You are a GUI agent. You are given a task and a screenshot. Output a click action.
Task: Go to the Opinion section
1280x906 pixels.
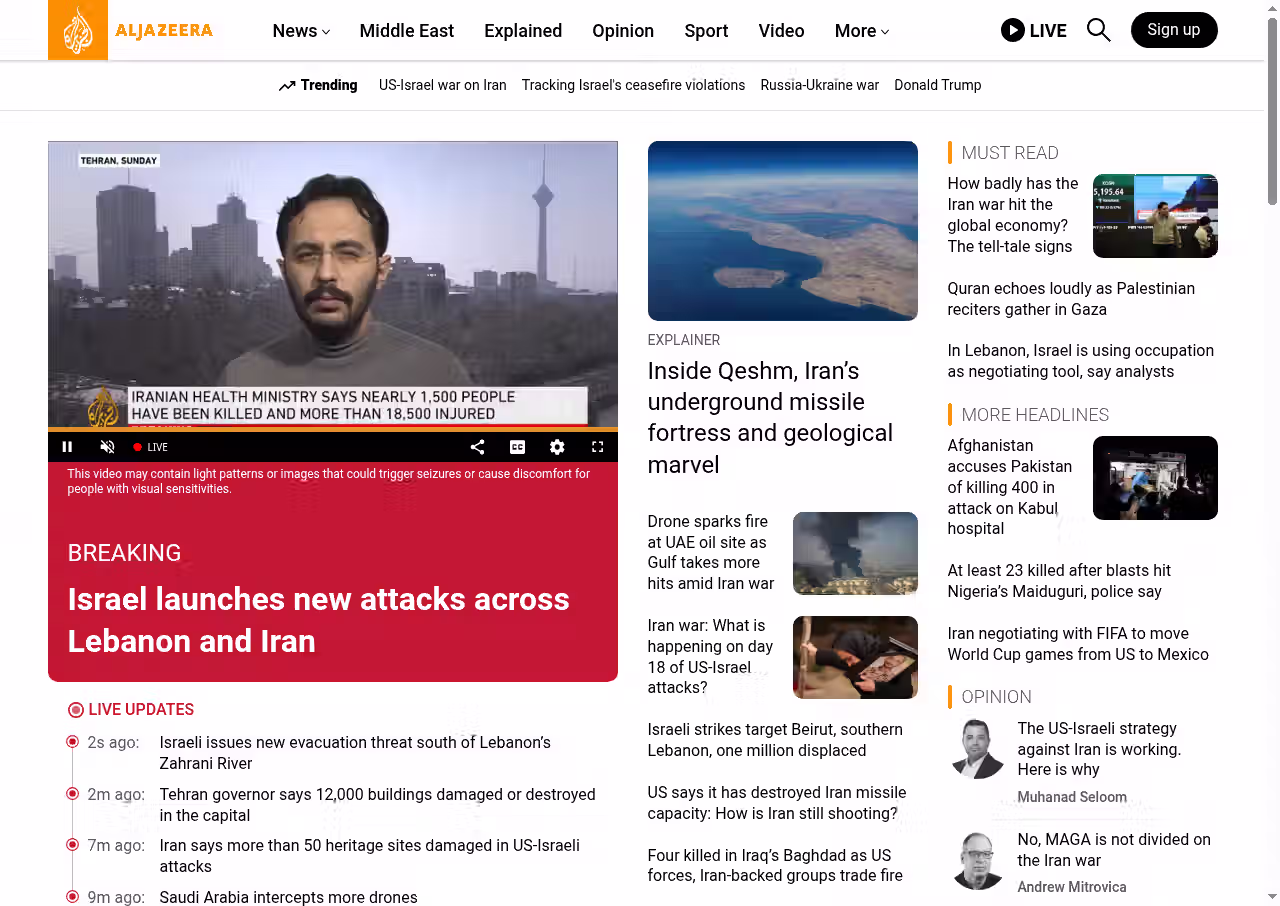point(623,31)
